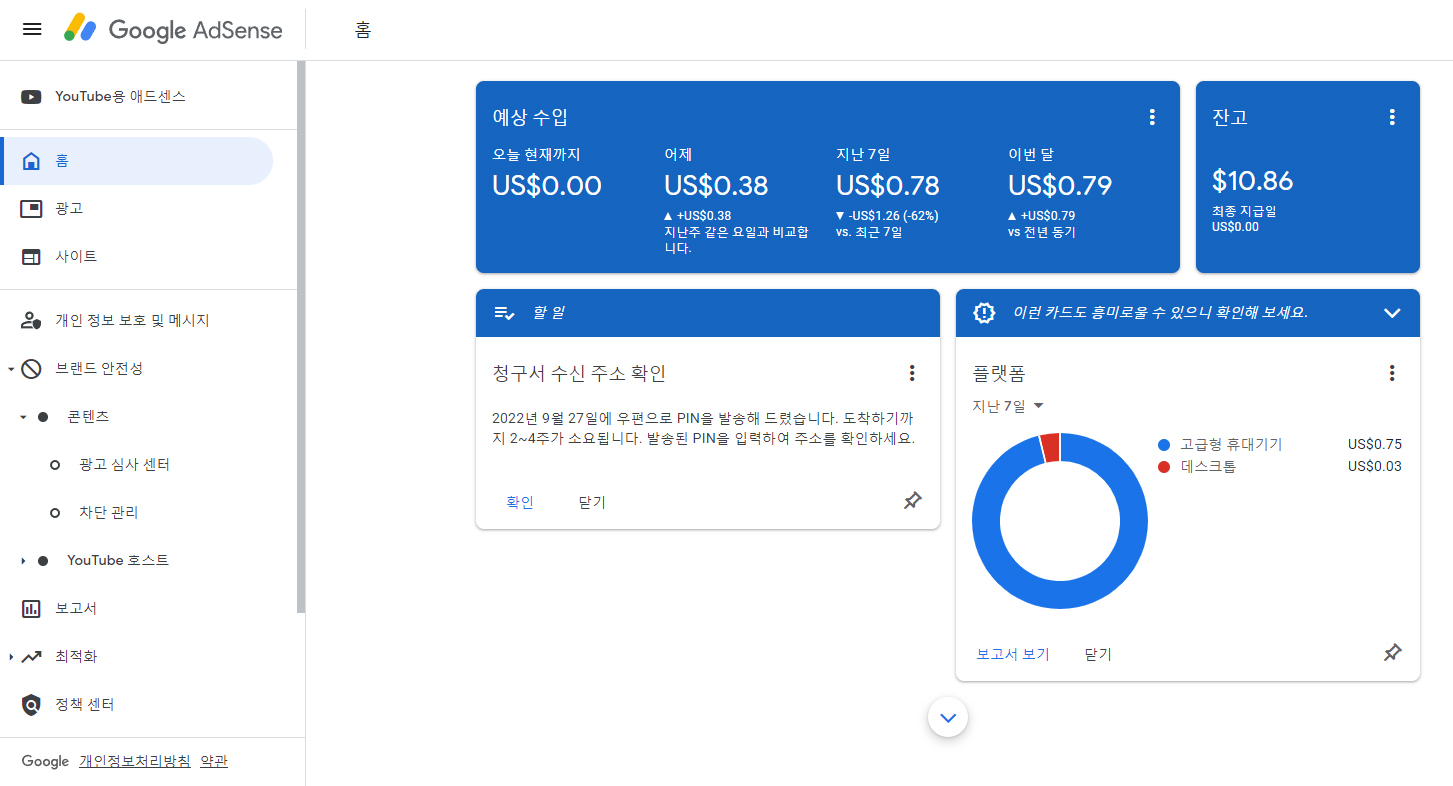Screen dimensions: 1453x786
Task: Pin the 플랫폼 card
Action: pyautogui.click(x=1392, y=653)
